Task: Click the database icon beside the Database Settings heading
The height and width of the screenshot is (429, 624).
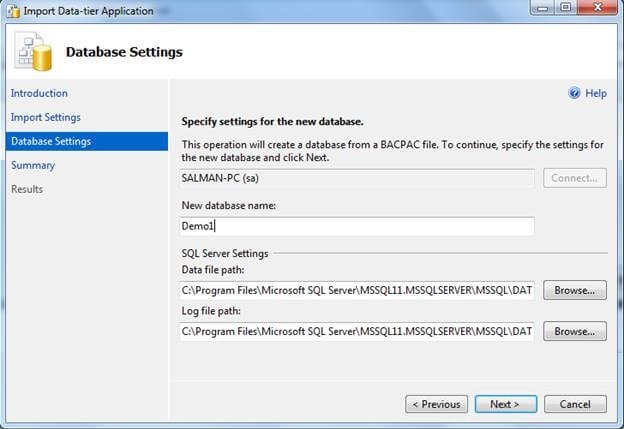Action: pyautogui.click(x=33, y=52)
